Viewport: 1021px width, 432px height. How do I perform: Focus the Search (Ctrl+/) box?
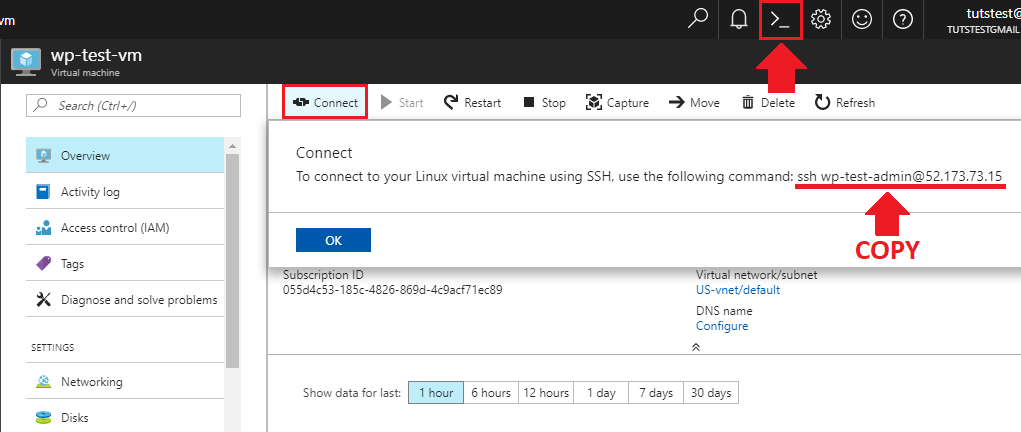(133, 105)
